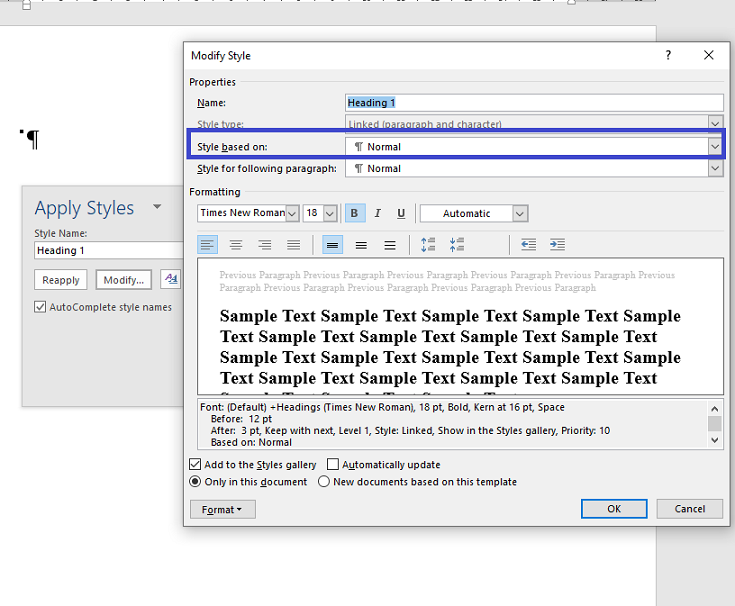Open Style based on dropdown
Screen dimensions: 735x606
(715, 147)
